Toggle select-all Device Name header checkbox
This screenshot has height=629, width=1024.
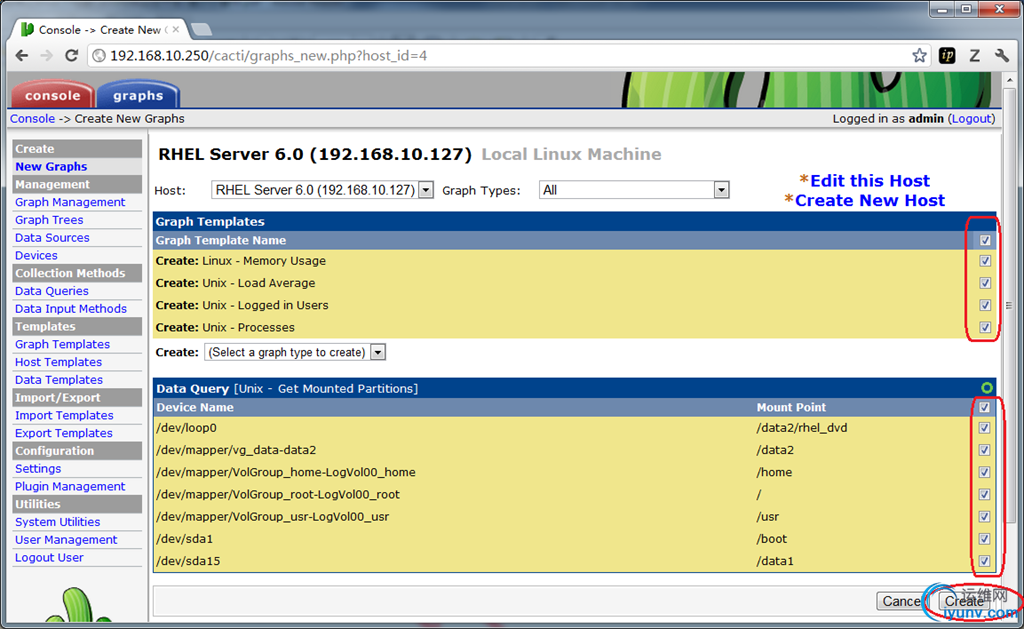click(x=985, y=407)
